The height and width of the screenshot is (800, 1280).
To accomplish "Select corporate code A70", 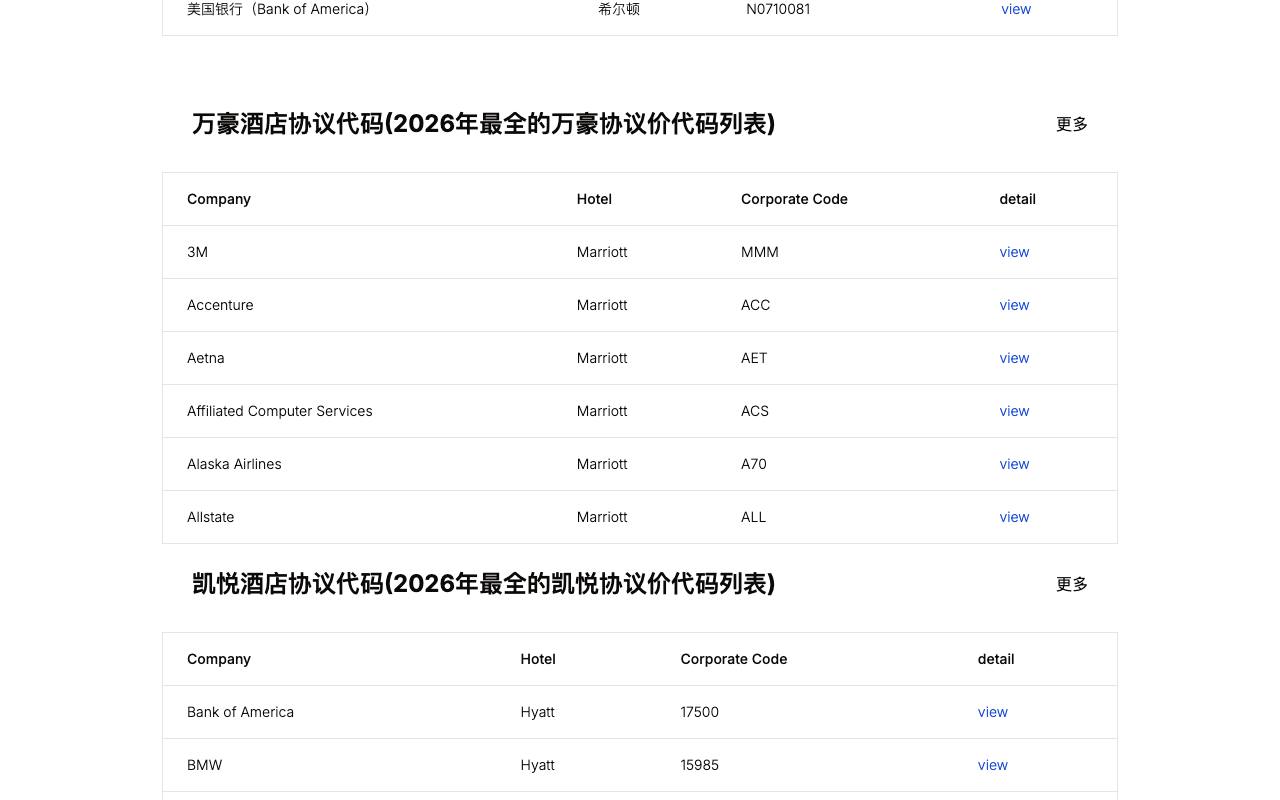I will 754,464.
